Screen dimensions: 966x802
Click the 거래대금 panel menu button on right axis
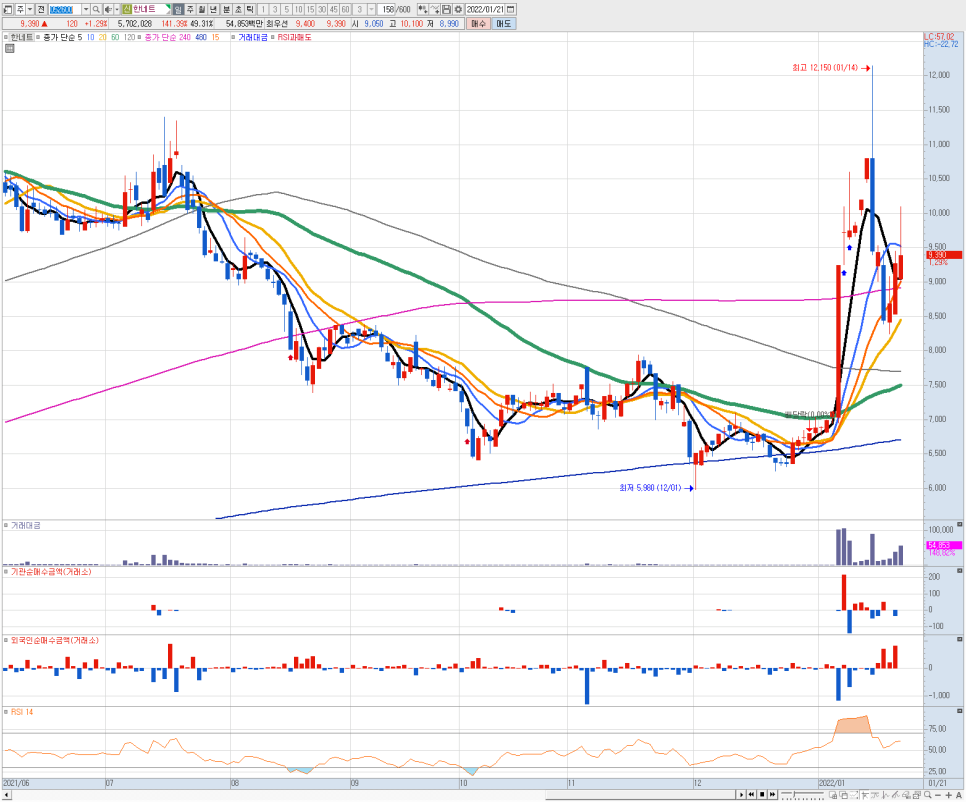point(959,525)
